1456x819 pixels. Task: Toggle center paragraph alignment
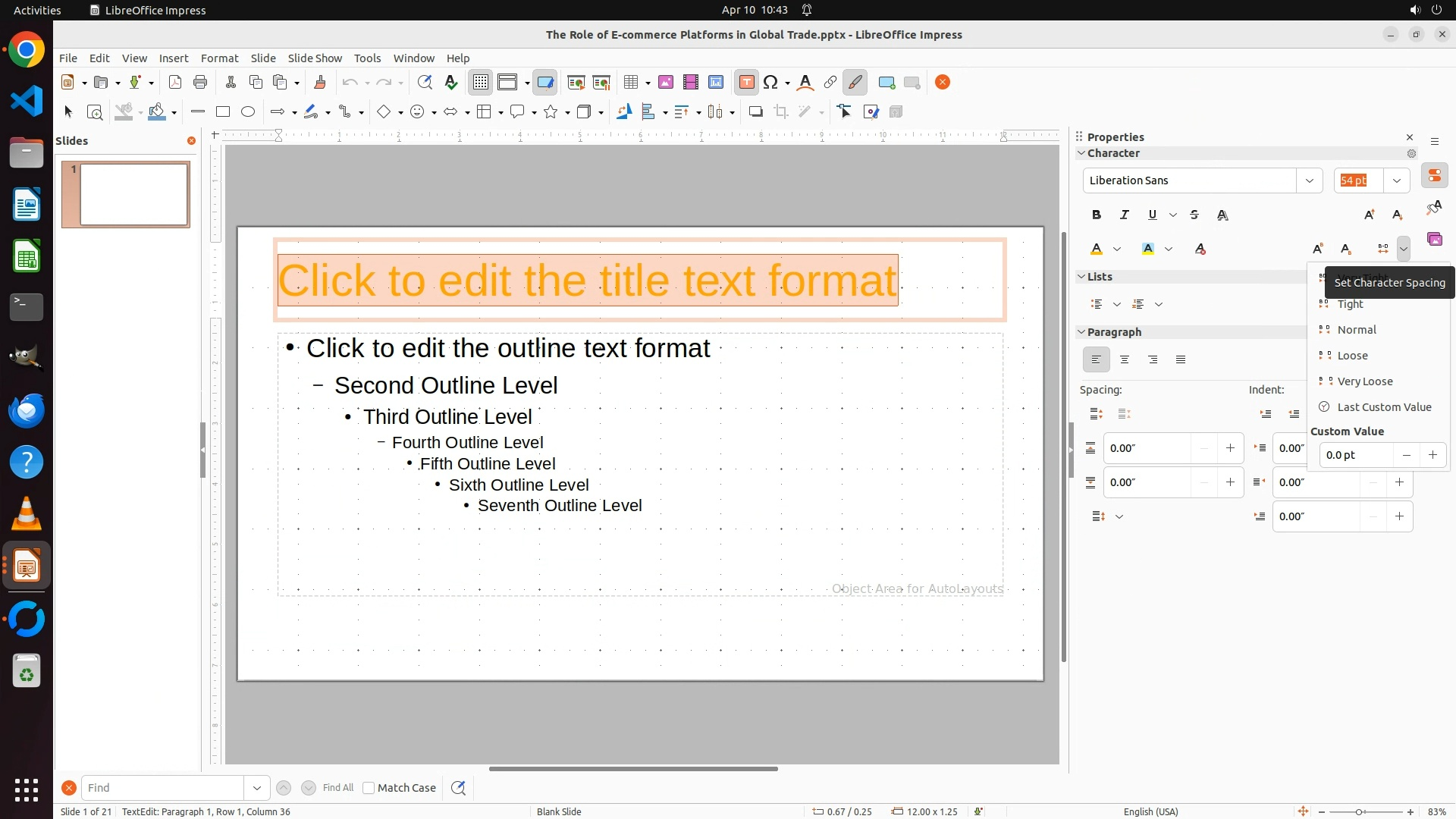click(1125, 360)
